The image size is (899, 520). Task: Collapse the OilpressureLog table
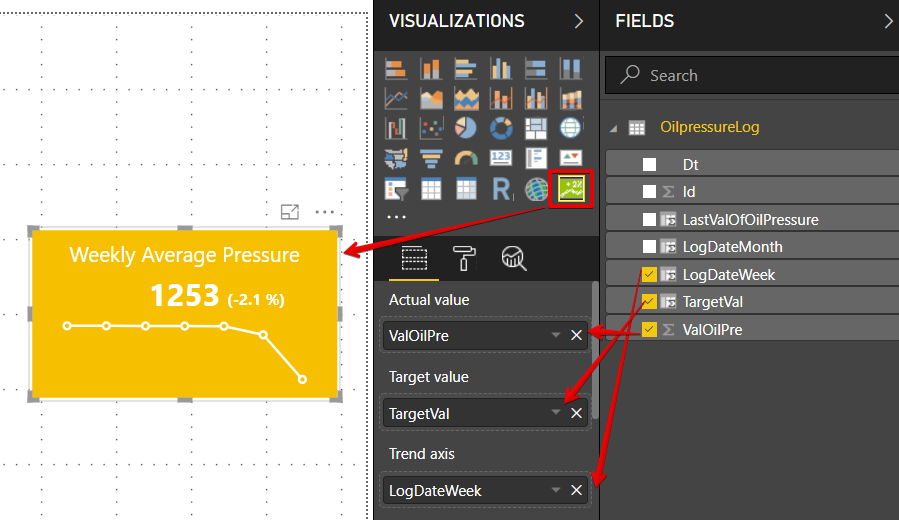[x=612, y=128]
